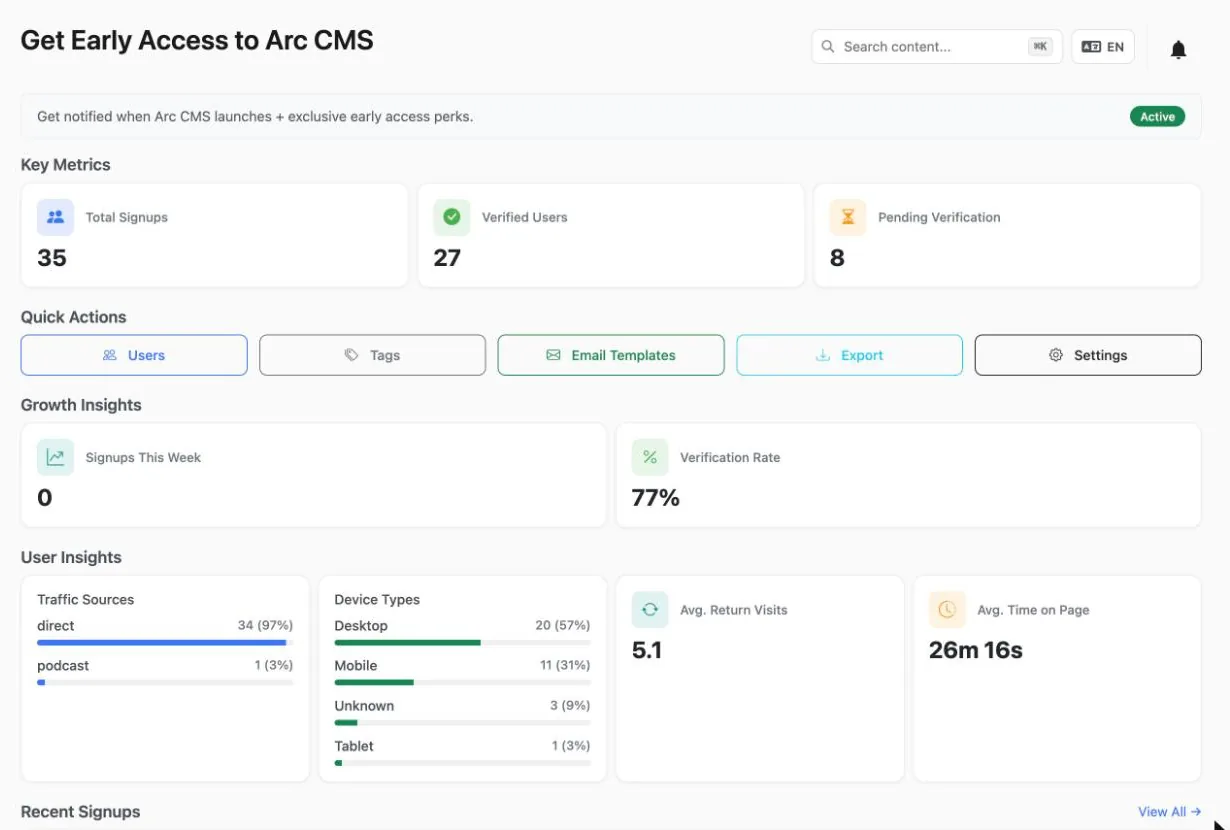Open the Tags quick action
This screenshot has width=1230, height=830.
point(372,355)
